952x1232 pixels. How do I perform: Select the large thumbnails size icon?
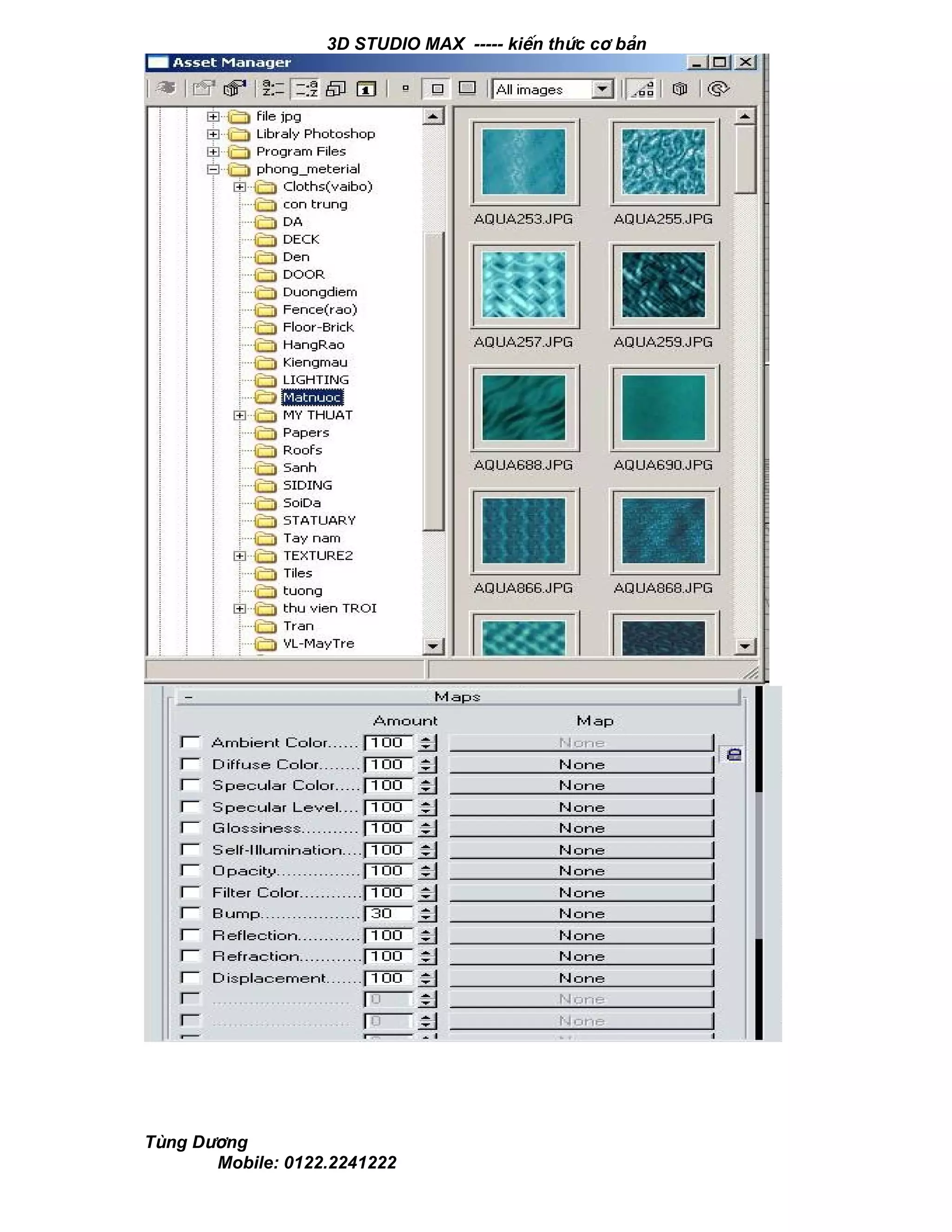click(x=467, y=88)
